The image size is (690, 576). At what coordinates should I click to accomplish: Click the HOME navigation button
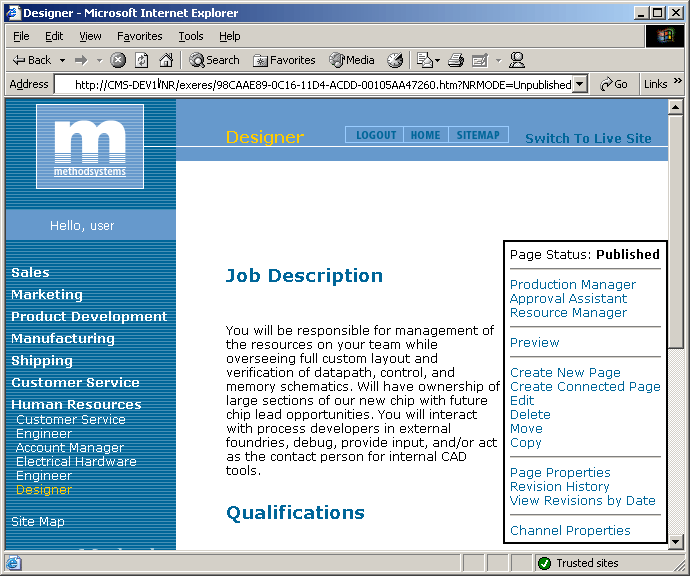pos(426,135)
